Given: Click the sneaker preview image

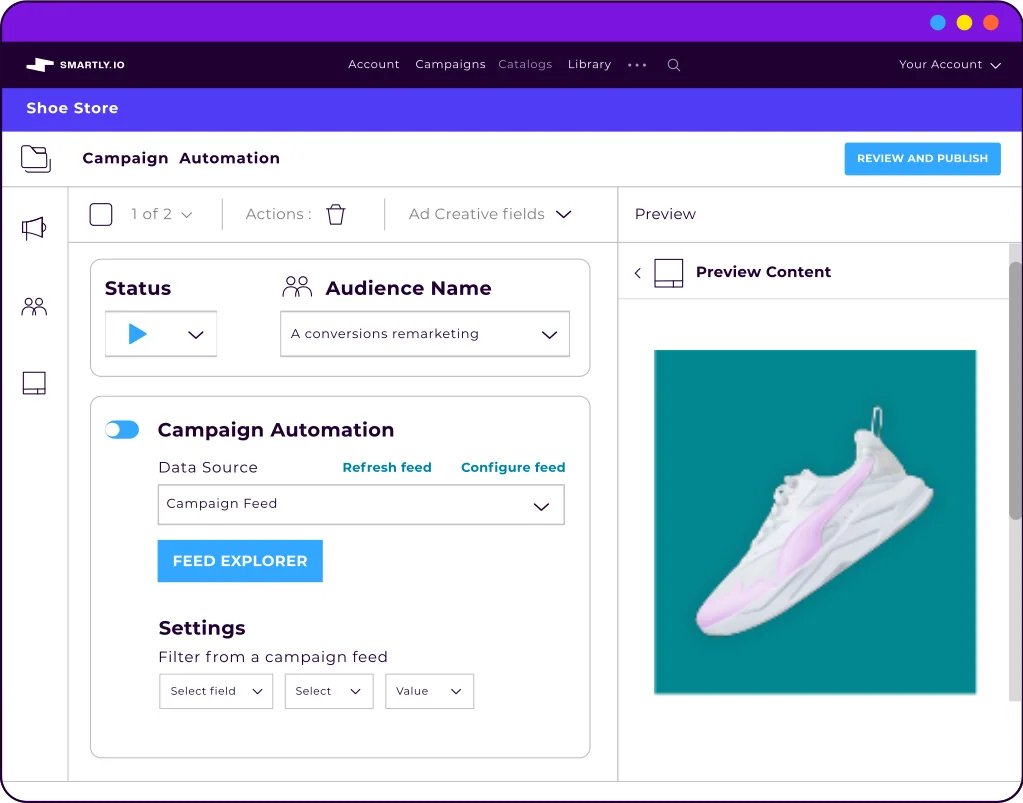Looking at the screenshot, I should tap(814, 521).
